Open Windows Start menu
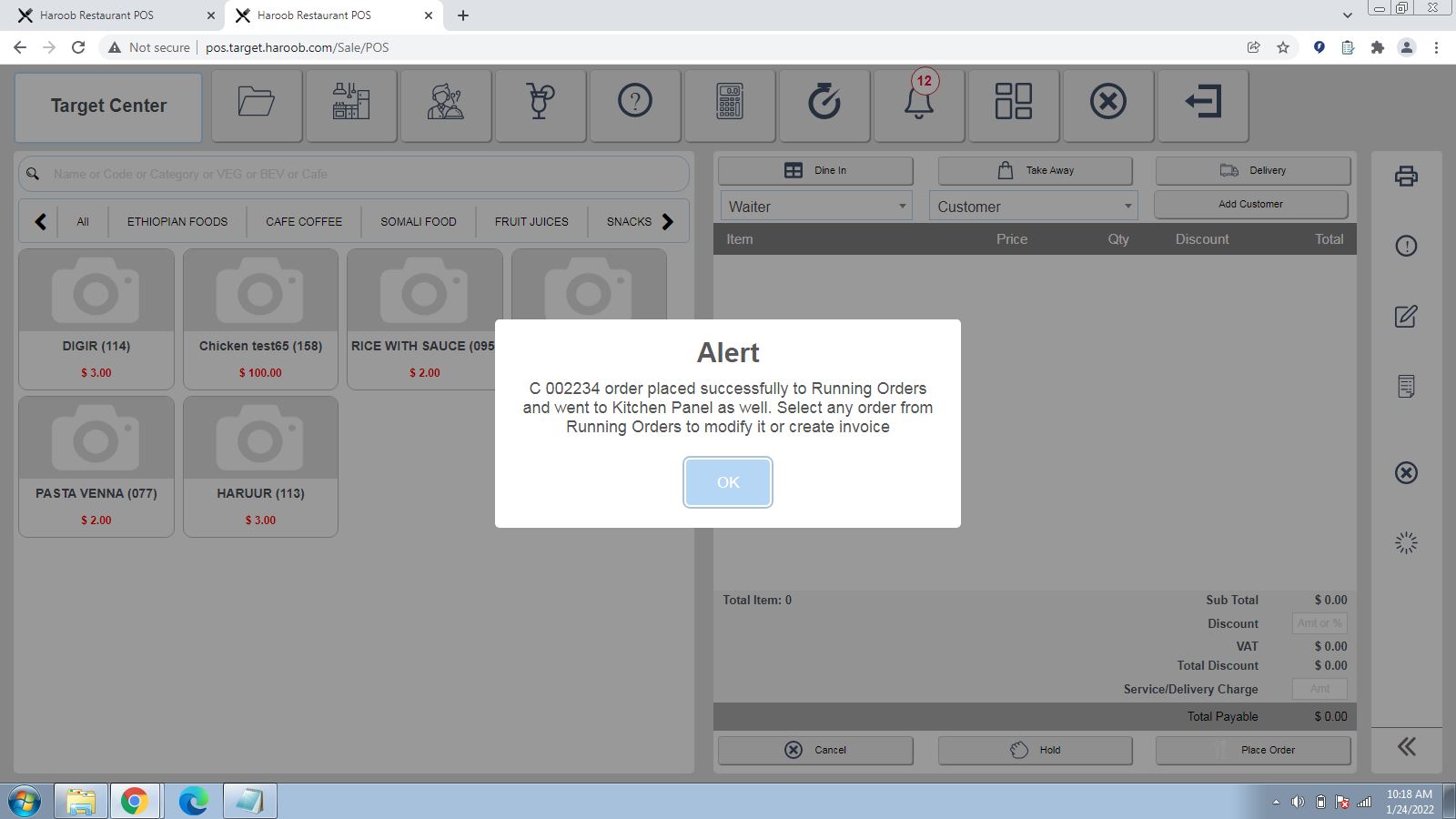 (x=25, y=802)
